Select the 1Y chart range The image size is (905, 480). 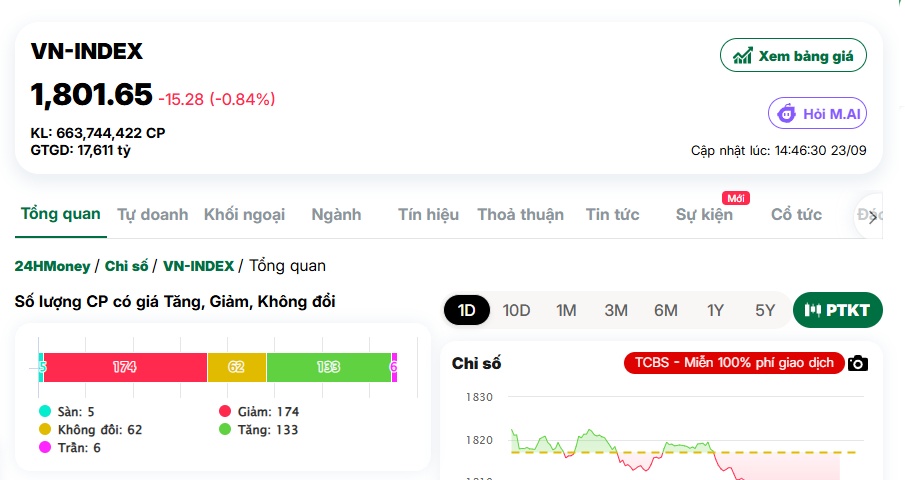tap(715, 310)
